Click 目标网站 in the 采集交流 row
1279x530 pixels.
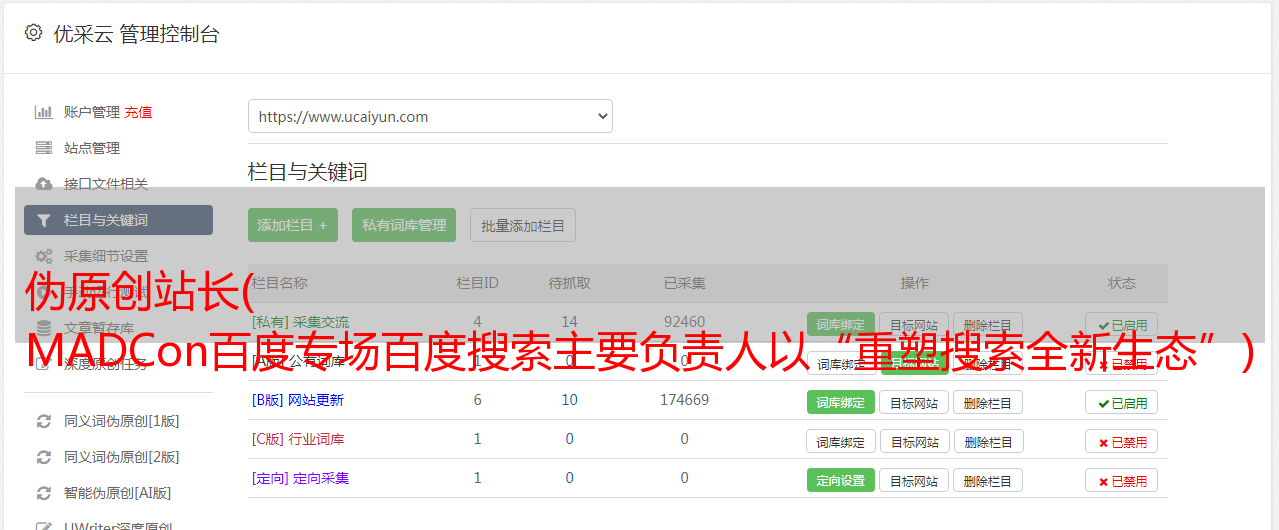click(914, 325)
